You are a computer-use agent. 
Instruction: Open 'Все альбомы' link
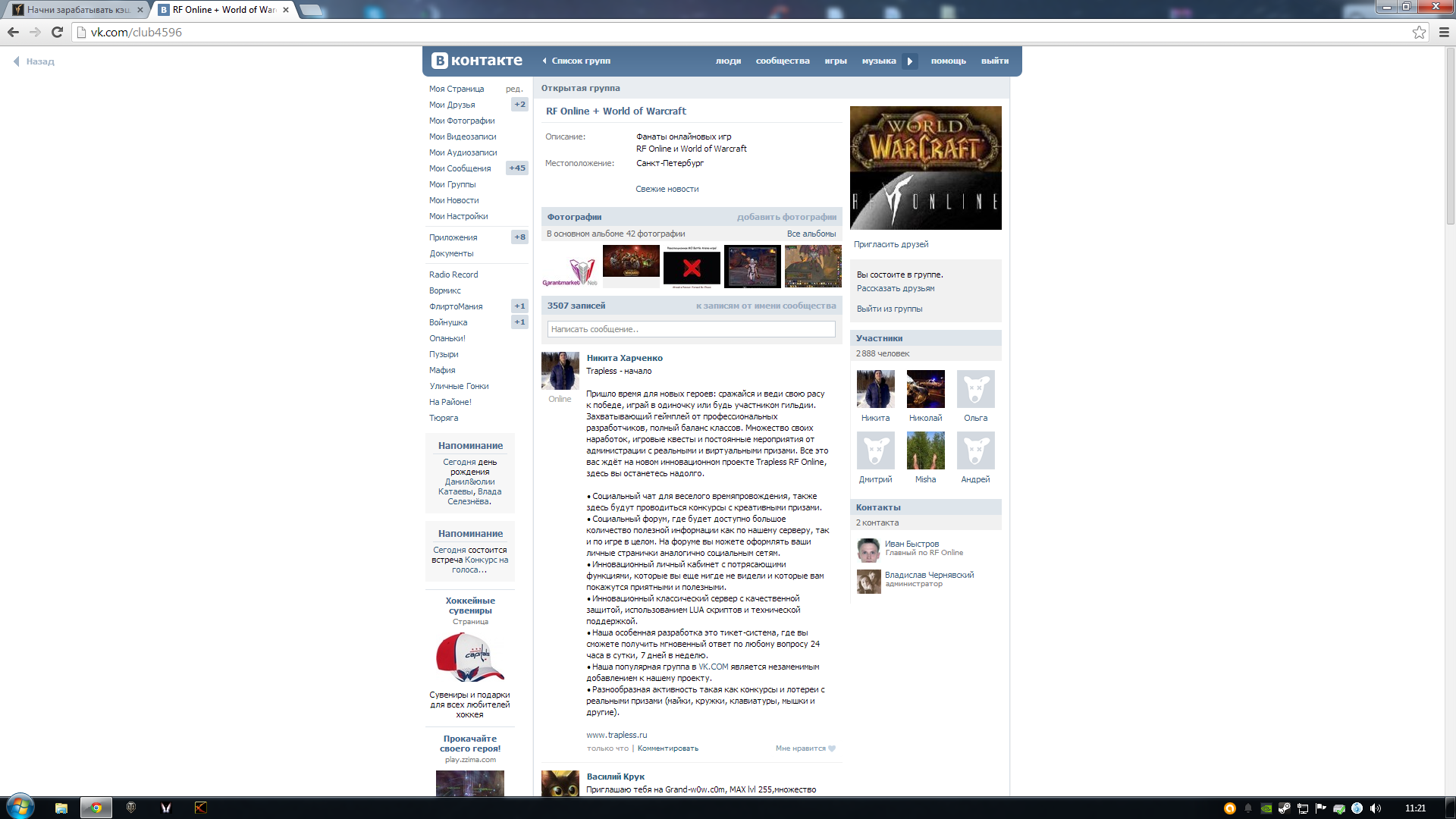click(x=811, y=234)
